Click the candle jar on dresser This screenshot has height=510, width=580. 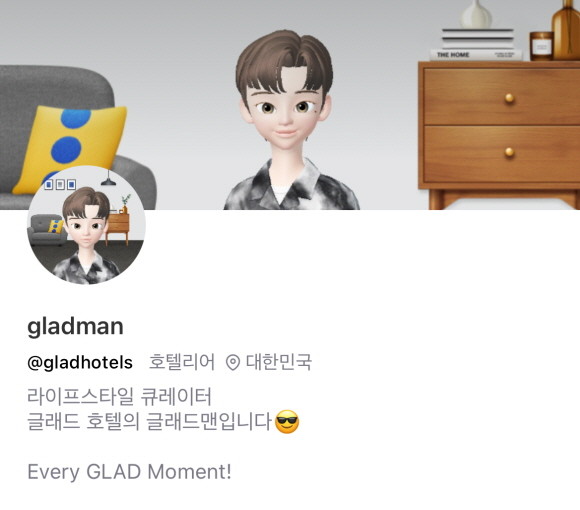[x=542, y=46]
